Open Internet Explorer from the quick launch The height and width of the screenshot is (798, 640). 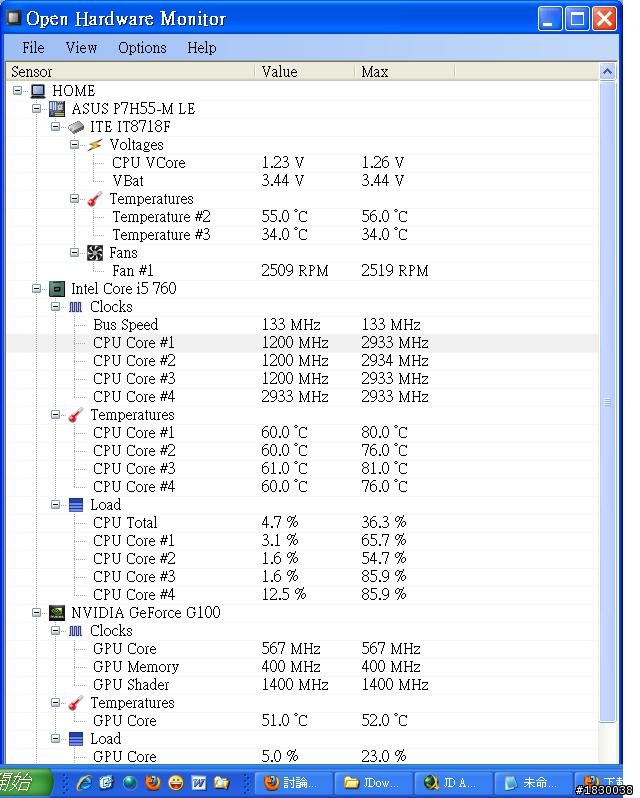pyautogui.click(x=83, y=782)
